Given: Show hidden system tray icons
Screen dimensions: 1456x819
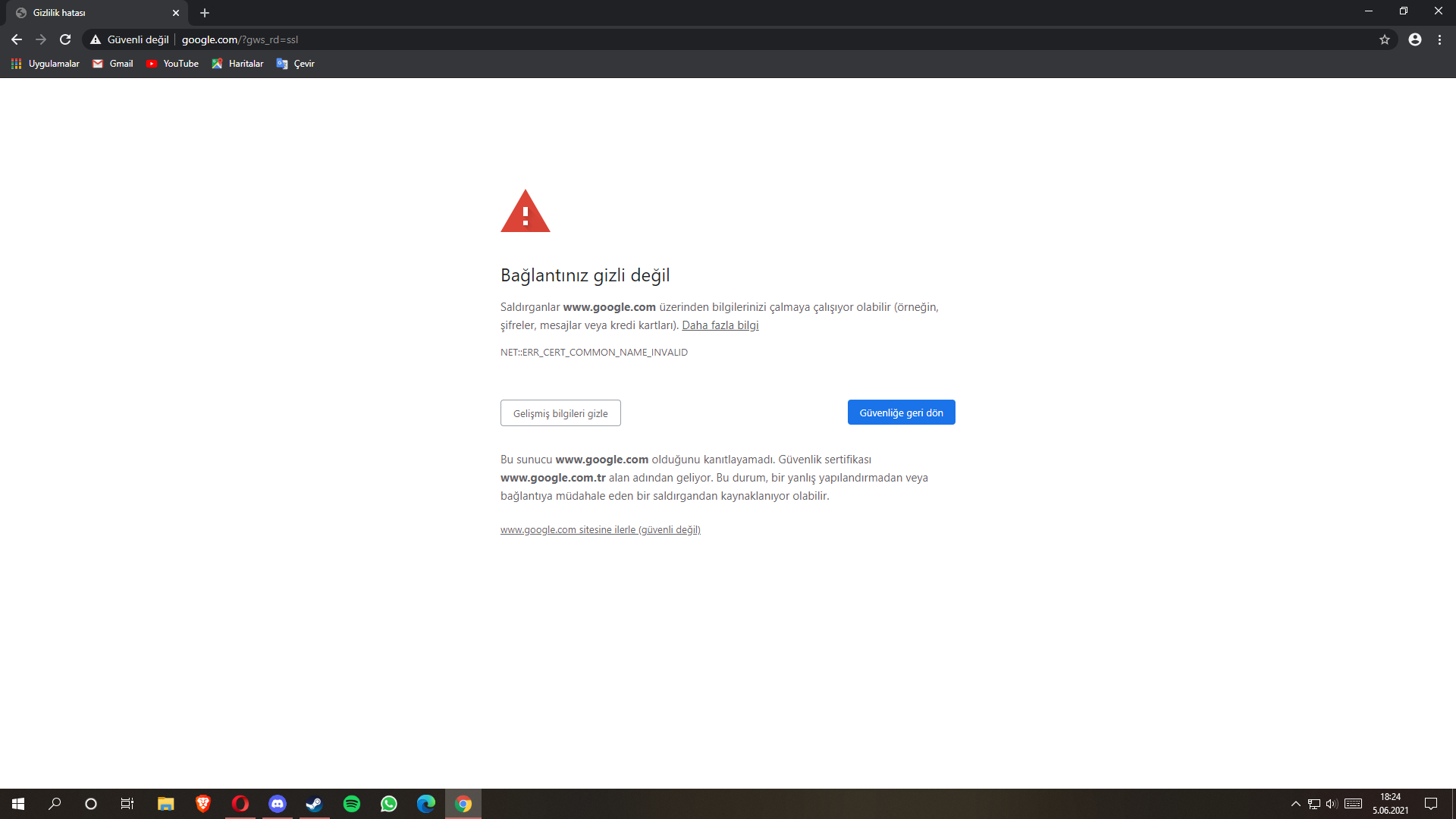Looking at the screenshot, I should 1295,804.
